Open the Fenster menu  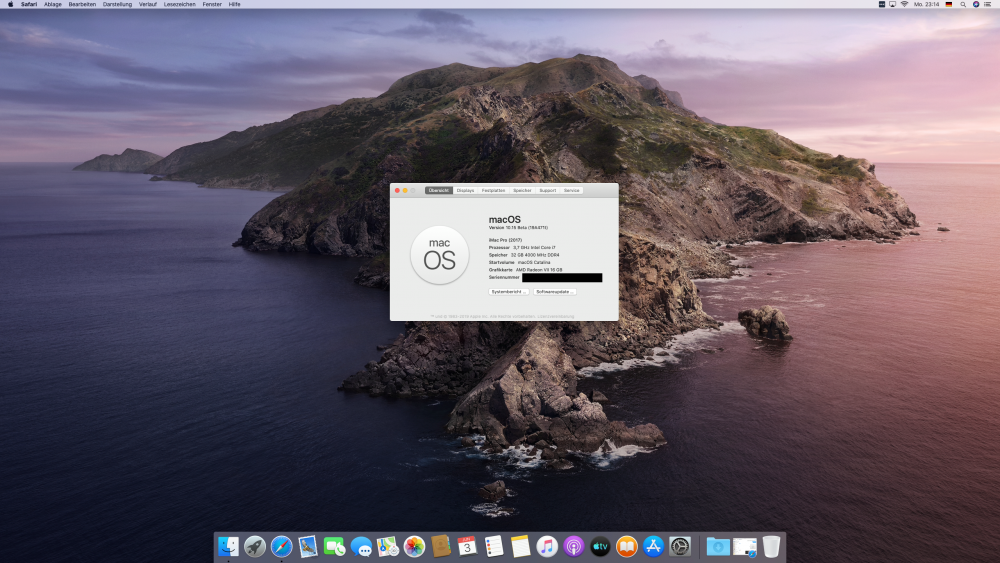click(x=212, y=4)
